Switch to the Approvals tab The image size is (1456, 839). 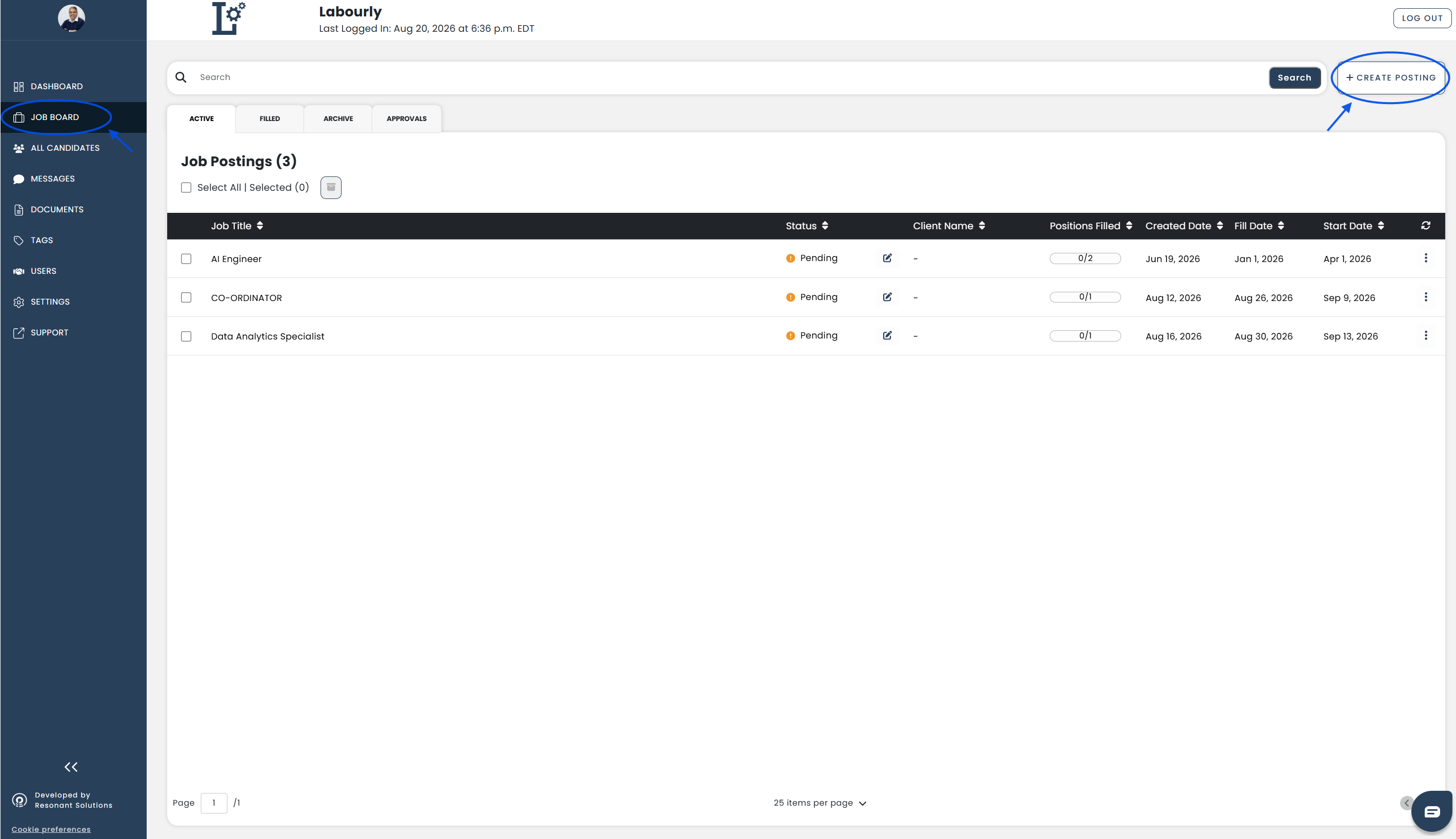(x=406, y=118)
